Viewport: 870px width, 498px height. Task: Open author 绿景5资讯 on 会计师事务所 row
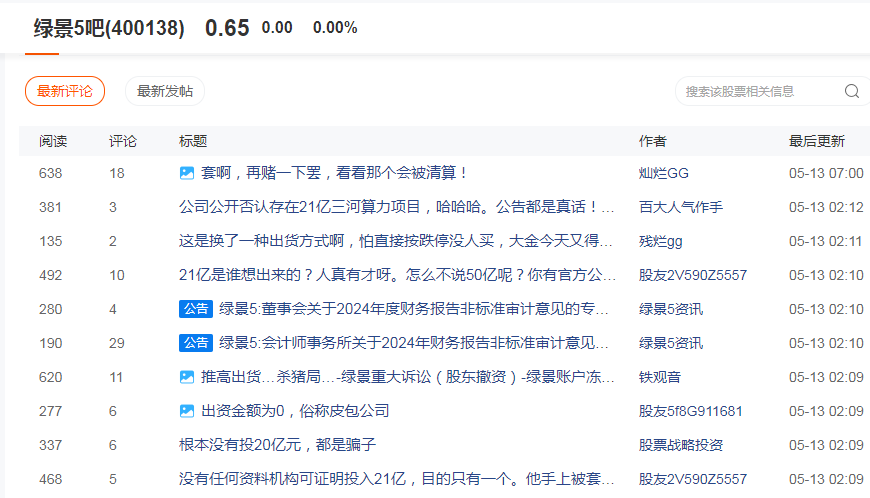click(671, 343)
